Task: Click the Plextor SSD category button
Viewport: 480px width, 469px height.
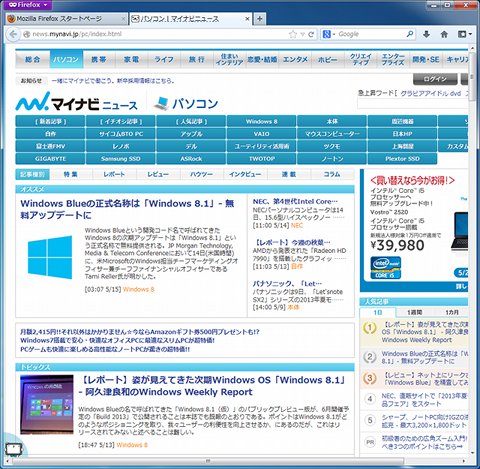Action: 402,159
